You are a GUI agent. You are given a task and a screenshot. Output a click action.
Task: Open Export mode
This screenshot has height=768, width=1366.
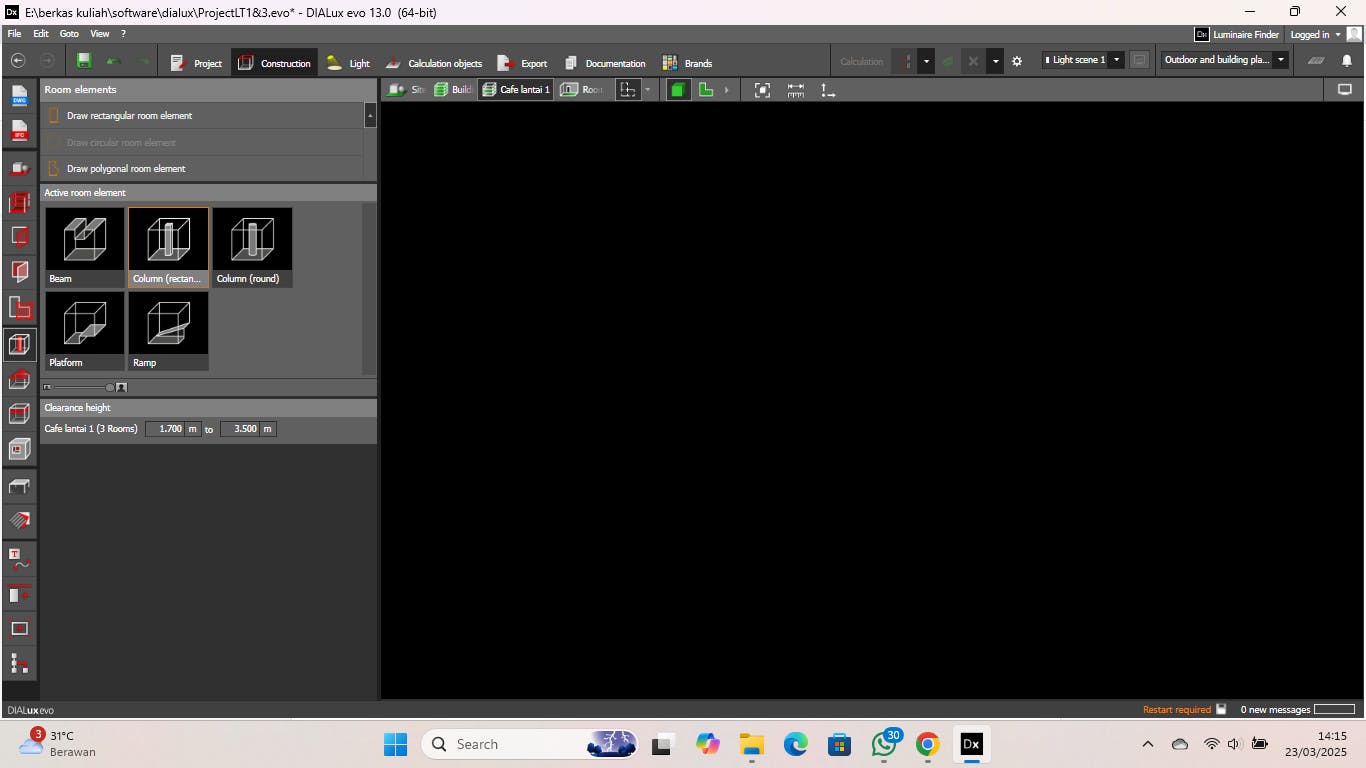click(x=522, y=63)
